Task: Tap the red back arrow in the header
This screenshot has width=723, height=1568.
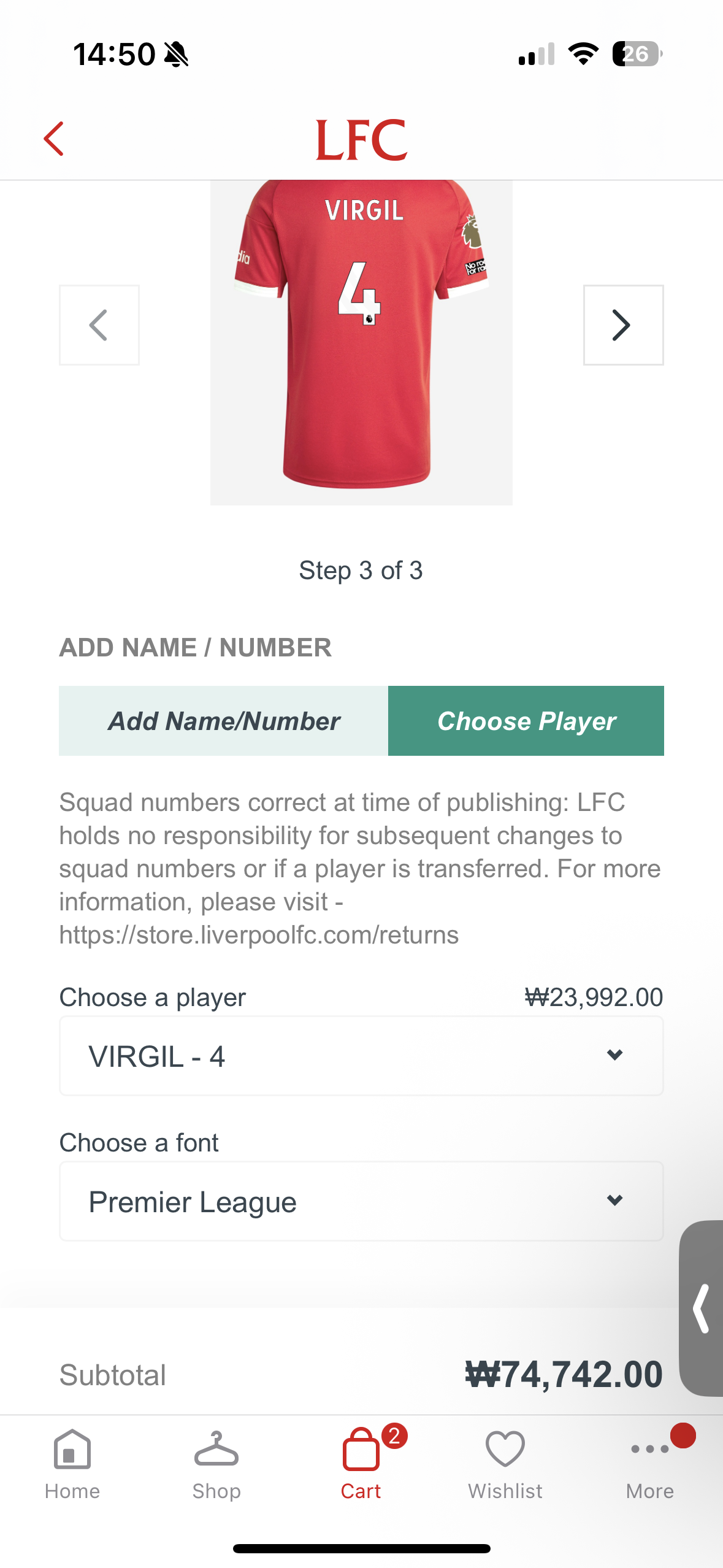Action: tap(54, 139)
